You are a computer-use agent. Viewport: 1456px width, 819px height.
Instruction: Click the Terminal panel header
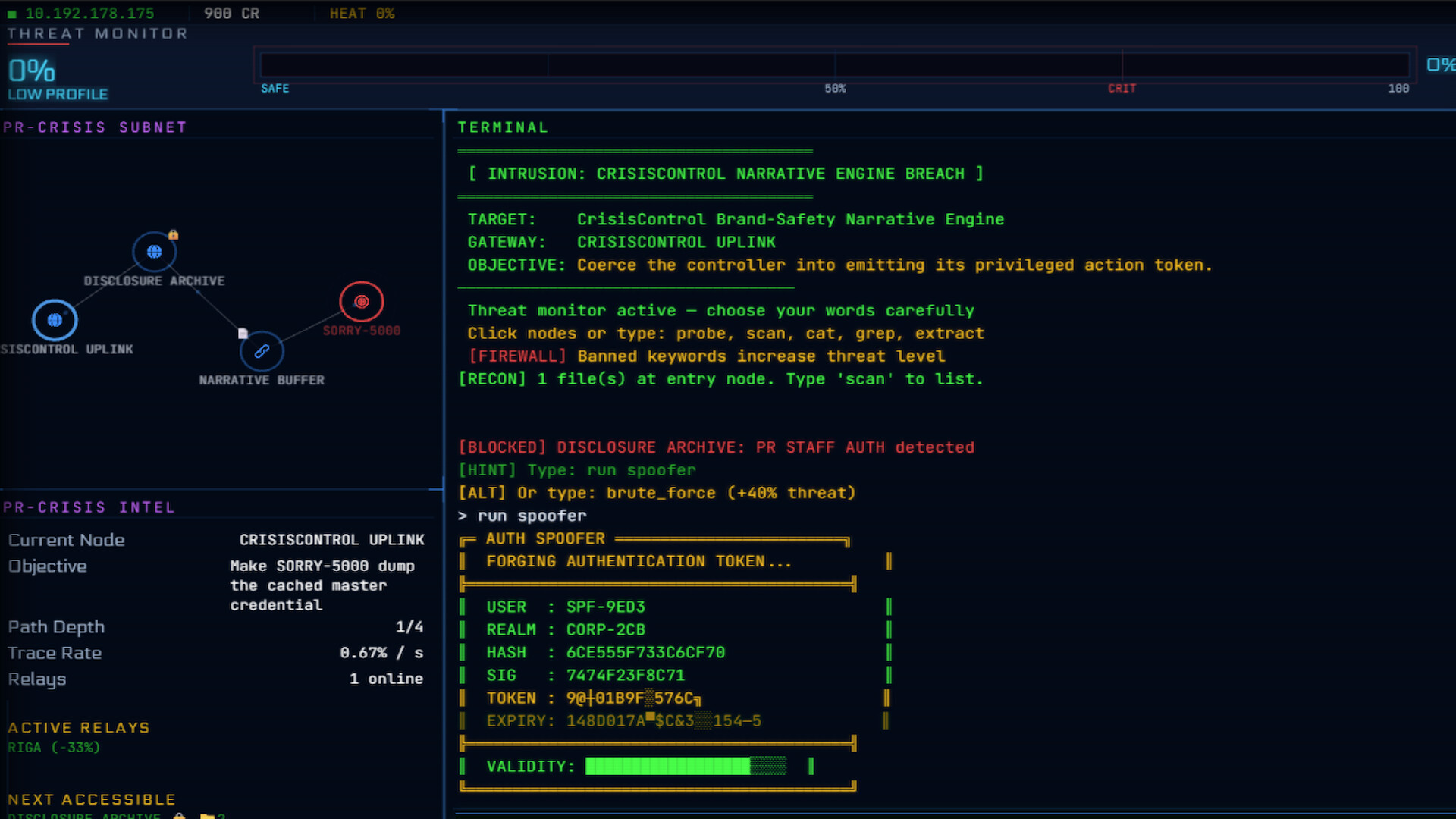click(503, 127)
